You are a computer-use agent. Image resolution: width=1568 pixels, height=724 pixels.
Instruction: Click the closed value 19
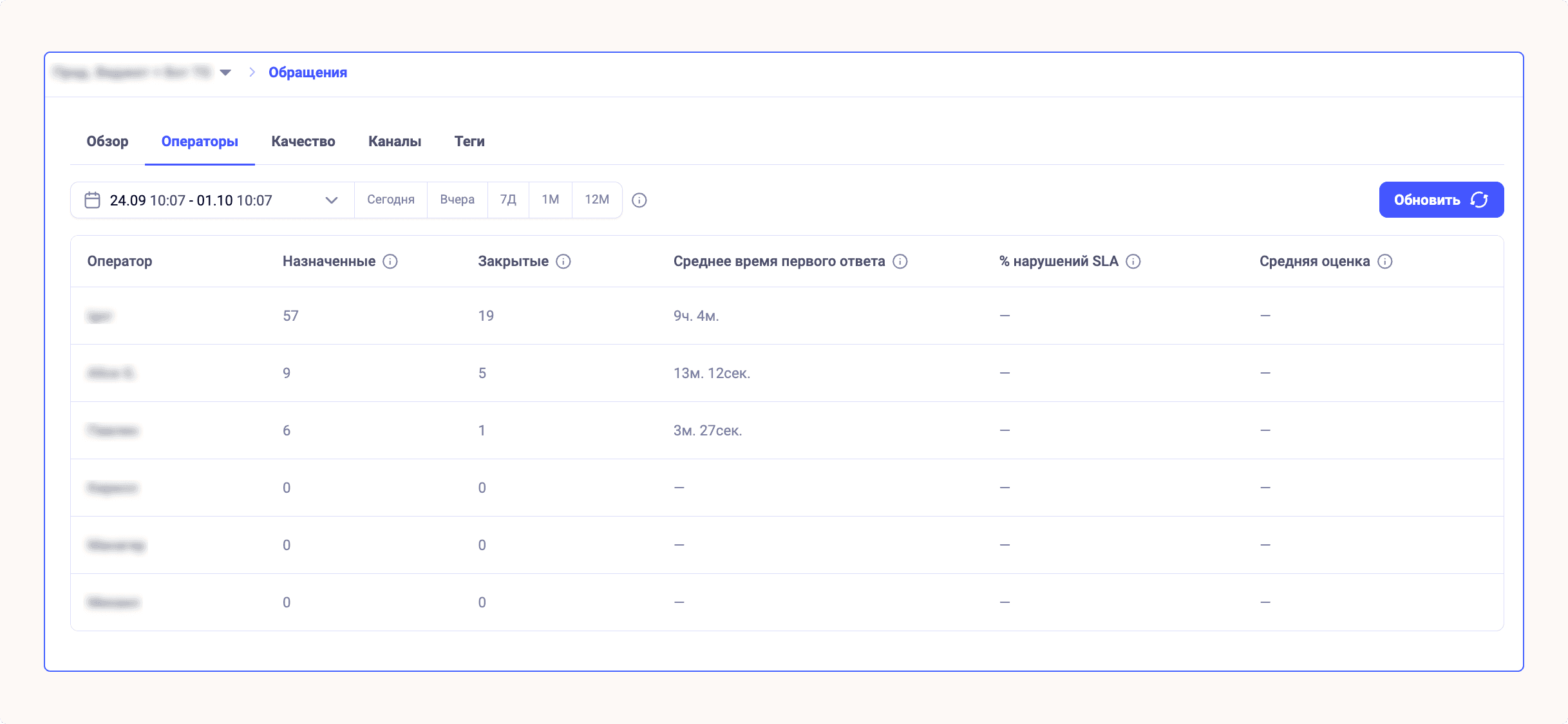click(x=486, y=316)
